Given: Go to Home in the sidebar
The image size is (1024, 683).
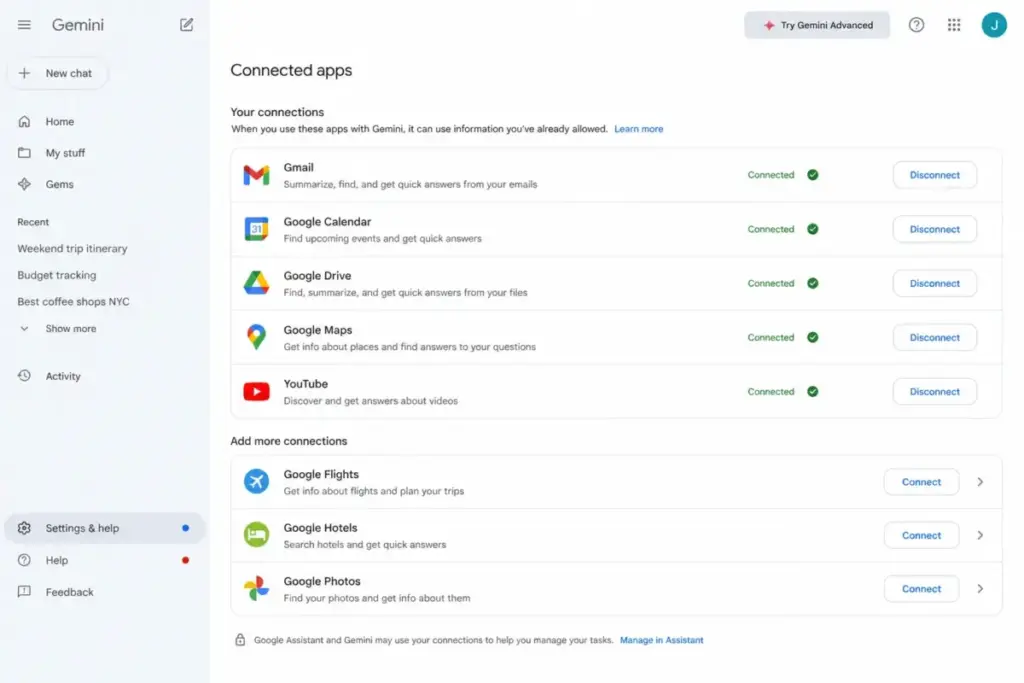Looking at the screenshot, I should point(59,121).
